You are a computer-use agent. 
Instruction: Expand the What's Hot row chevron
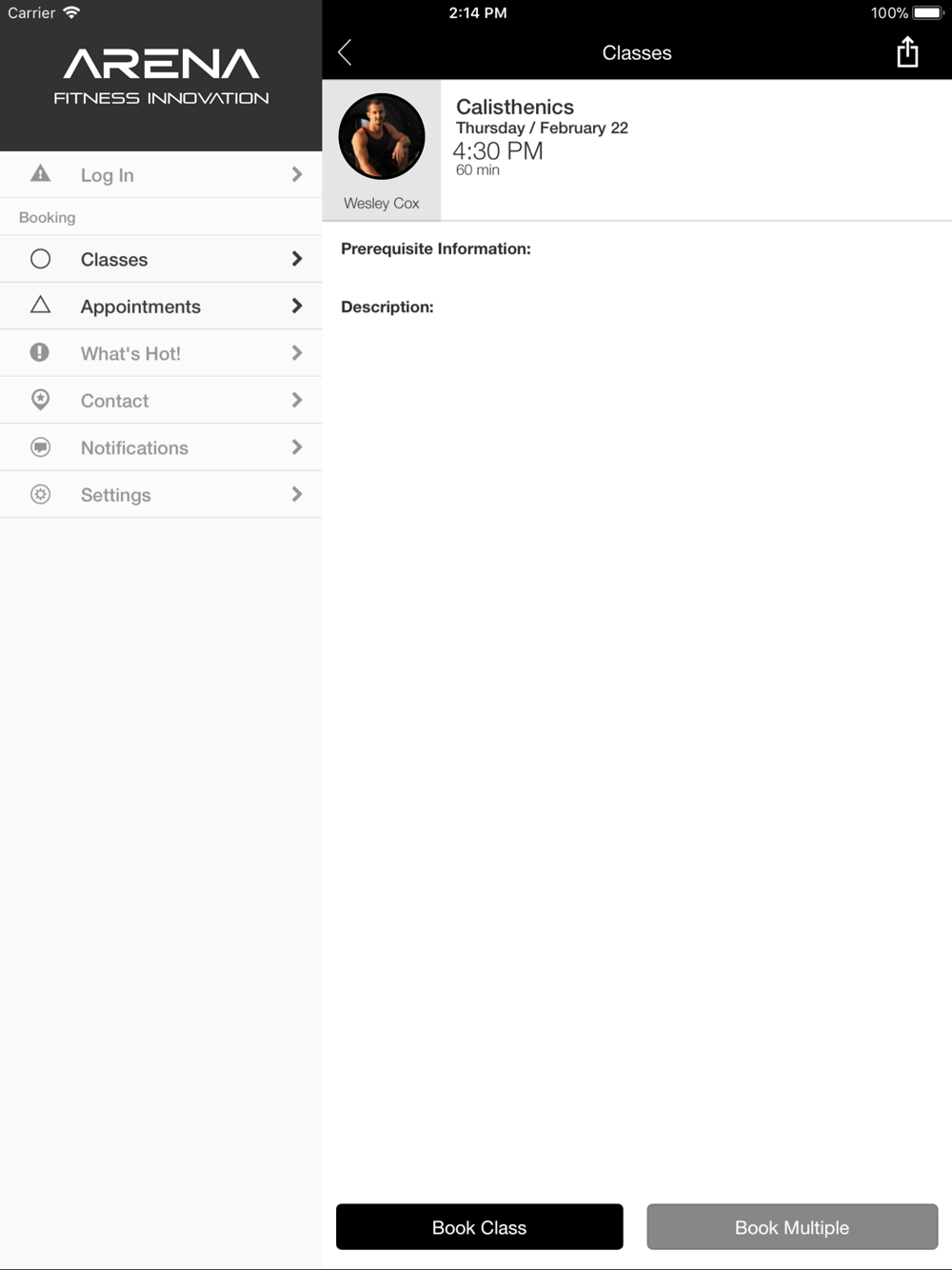tap(297, 353)
